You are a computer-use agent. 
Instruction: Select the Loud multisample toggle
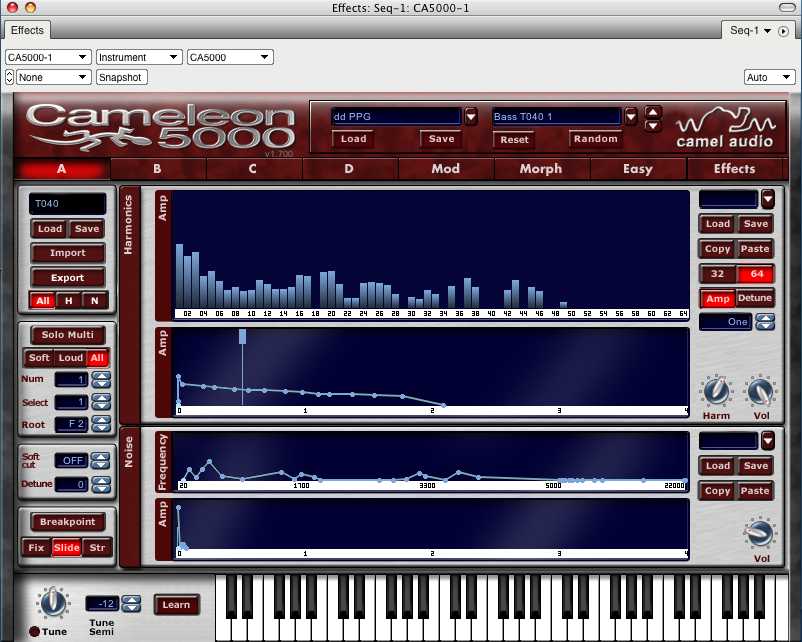coord(71,358)
